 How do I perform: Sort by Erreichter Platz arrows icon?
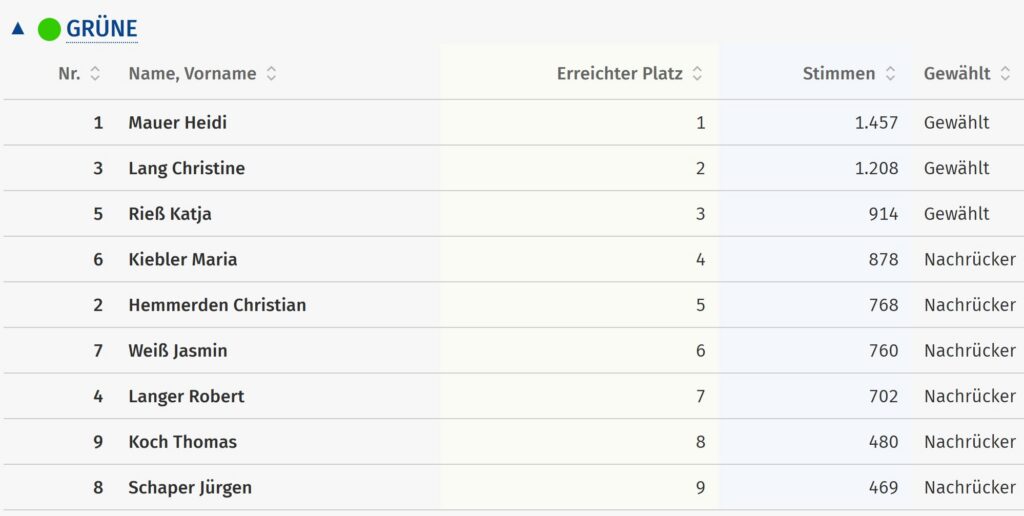(x=697, y=74)
